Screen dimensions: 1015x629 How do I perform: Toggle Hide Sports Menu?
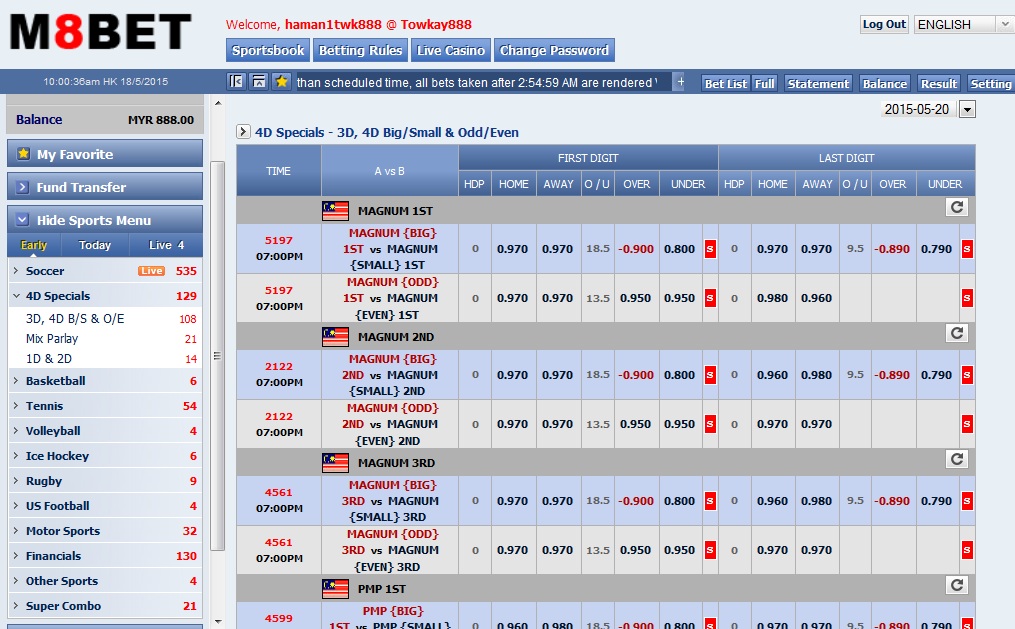[x=105, y=220]
